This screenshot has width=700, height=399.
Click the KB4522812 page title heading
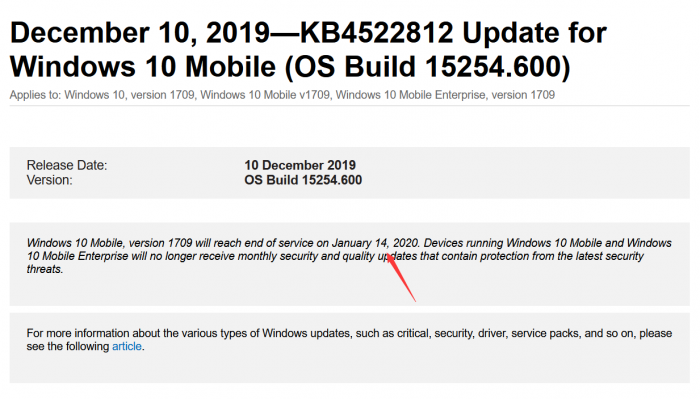pos(308,50)
